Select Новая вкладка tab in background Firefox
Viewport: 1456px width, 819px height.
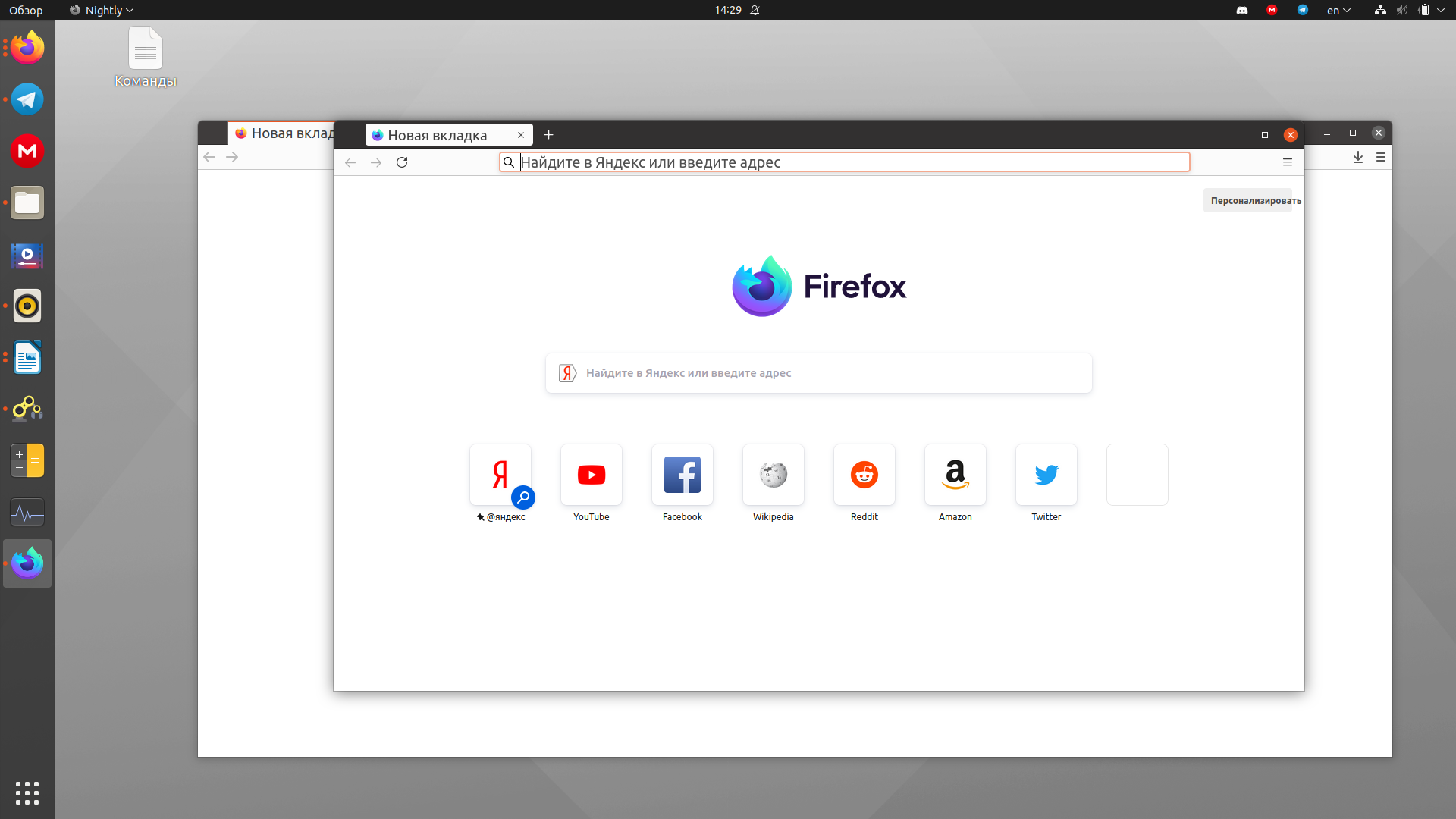[281, 133]
